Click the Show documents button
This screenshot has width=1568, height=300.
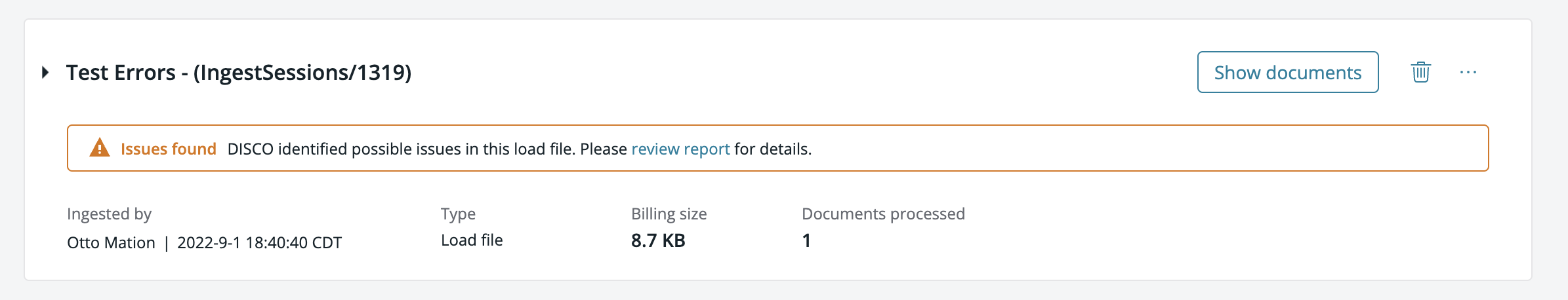pos(1288,72)
